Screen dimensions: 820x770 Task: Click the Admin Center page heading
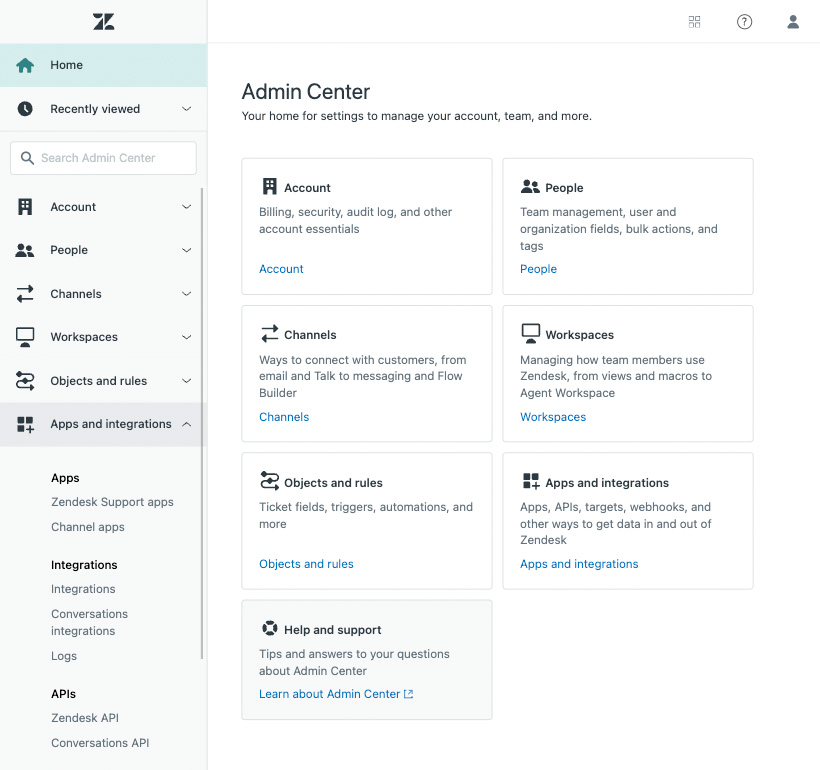point(306,92)
